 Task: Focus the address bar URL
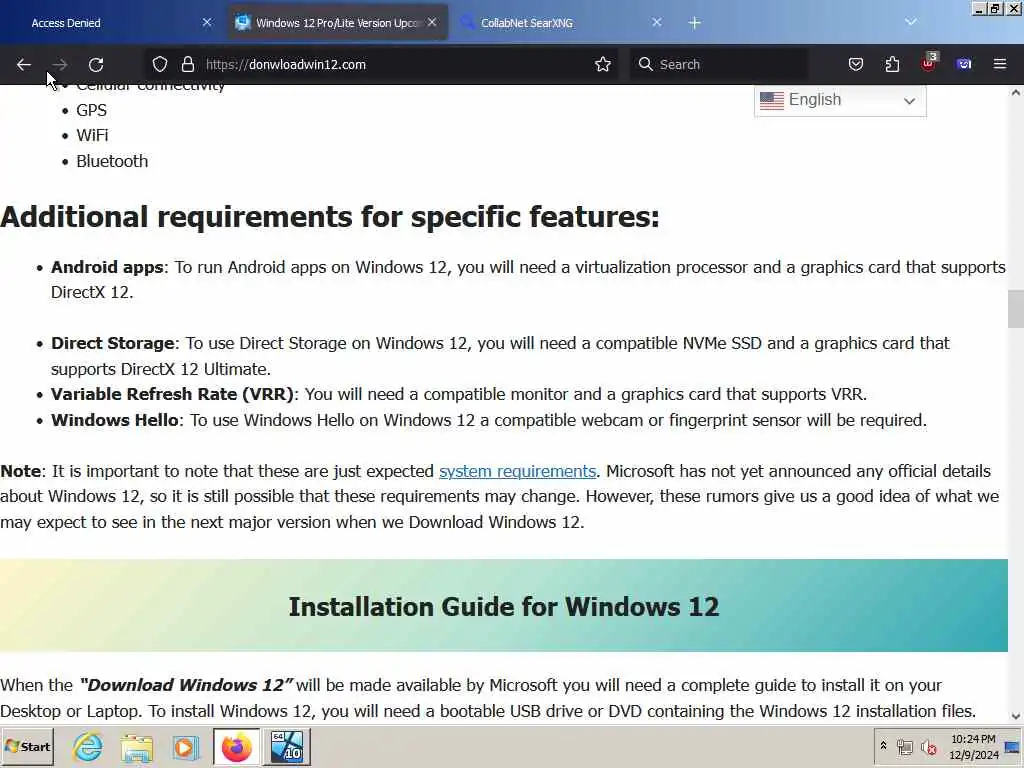click(x=392, y=64)
